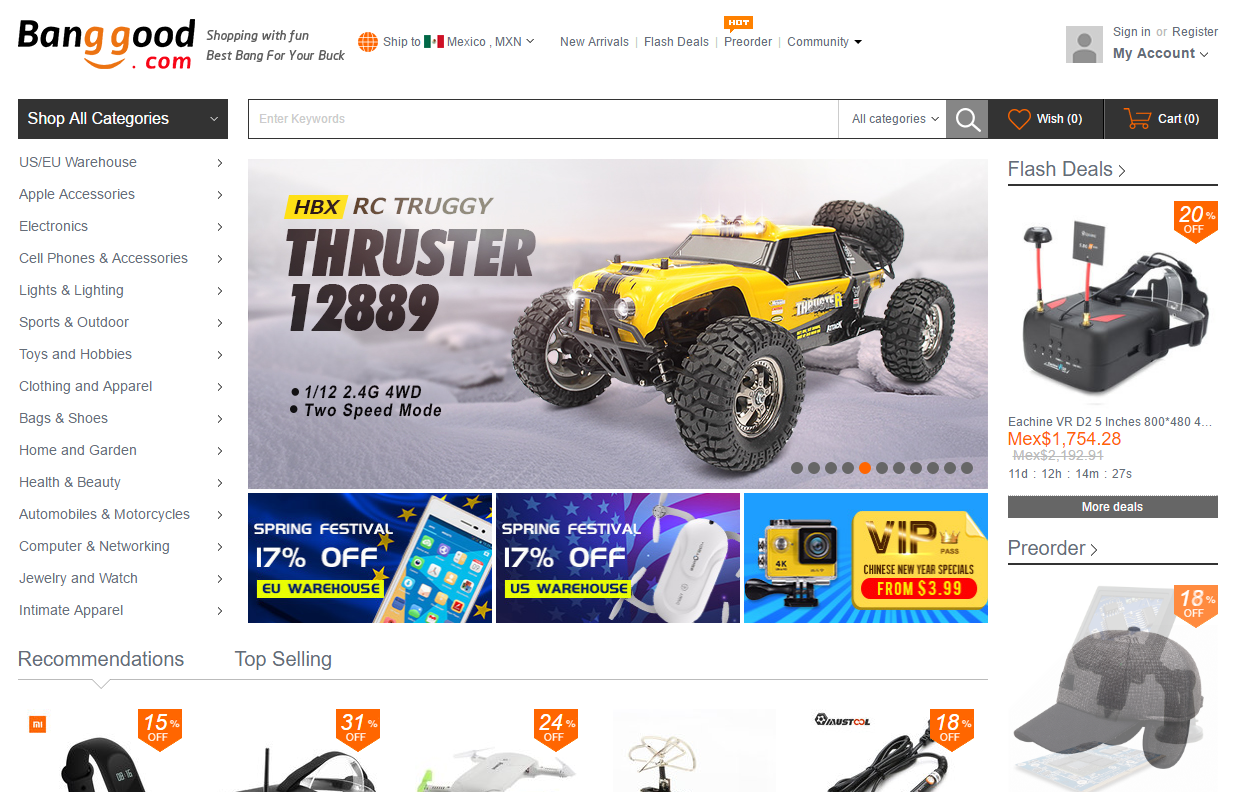This screenshot has height=792, width=1242.
Task: Expand the Shop All Categories menu
Action: [x=123, y=119]
